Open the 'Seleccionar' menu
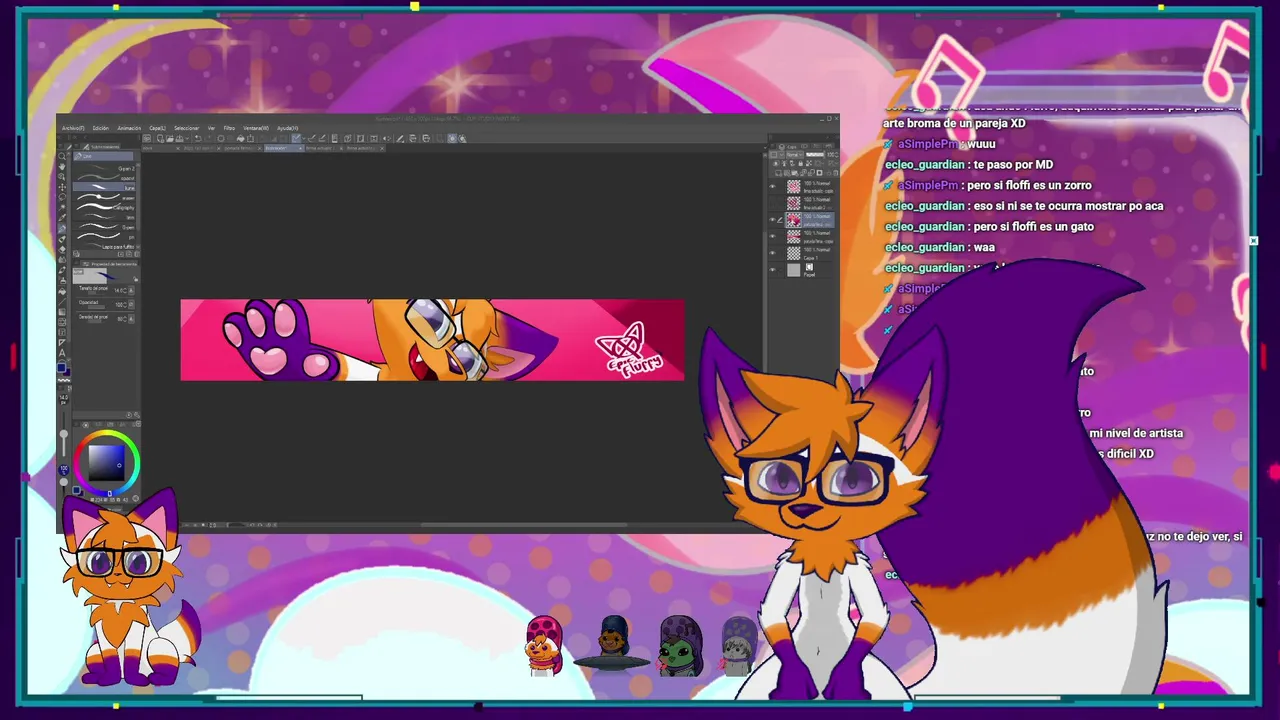The width and height of the screenshot is (1280, 720). coord(187,128)
